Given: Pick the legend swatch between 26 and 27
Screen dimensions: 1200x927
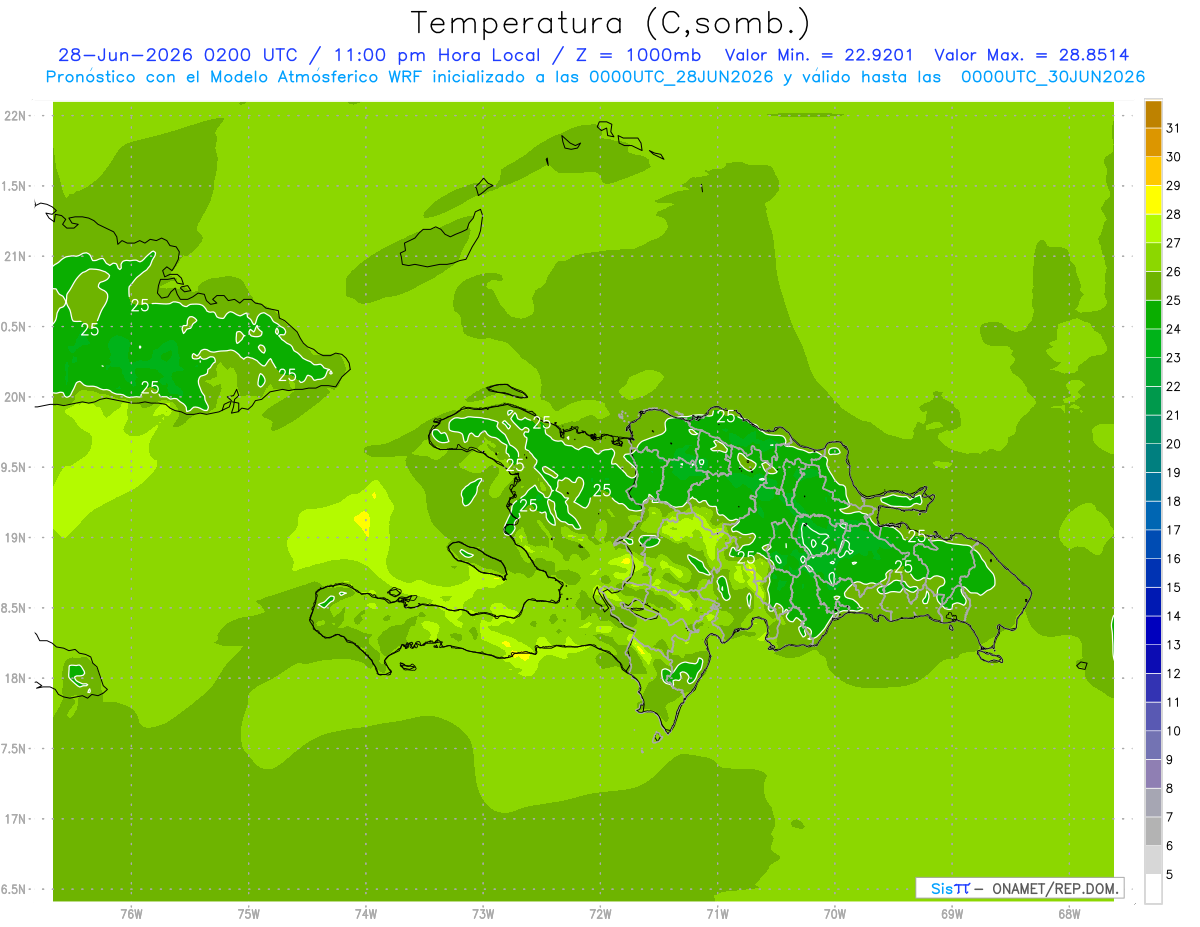Looking at the screenshot, I should 1153,257.
